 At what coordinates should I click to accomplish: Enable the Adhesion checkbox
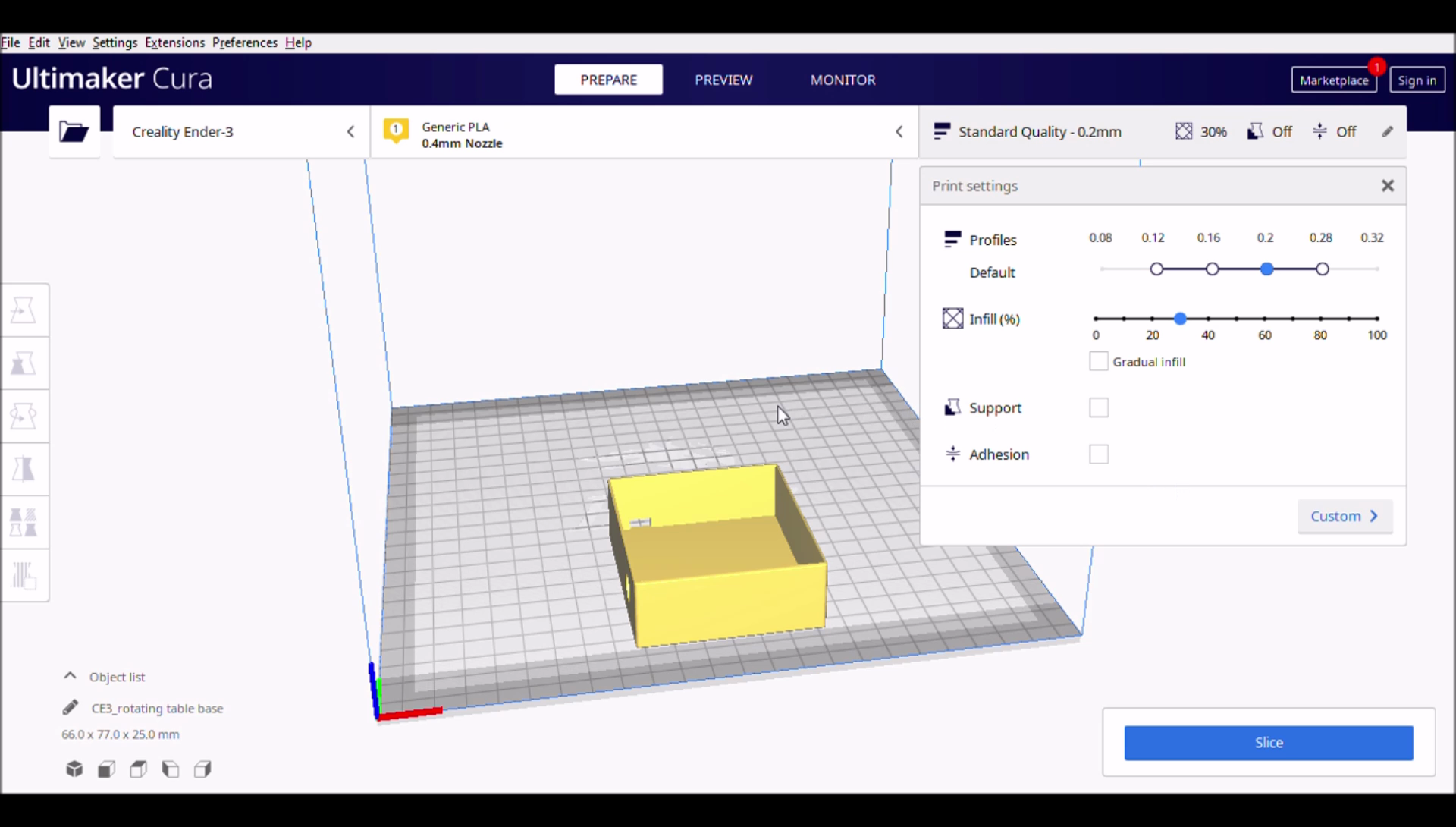tap(1099, 454)
